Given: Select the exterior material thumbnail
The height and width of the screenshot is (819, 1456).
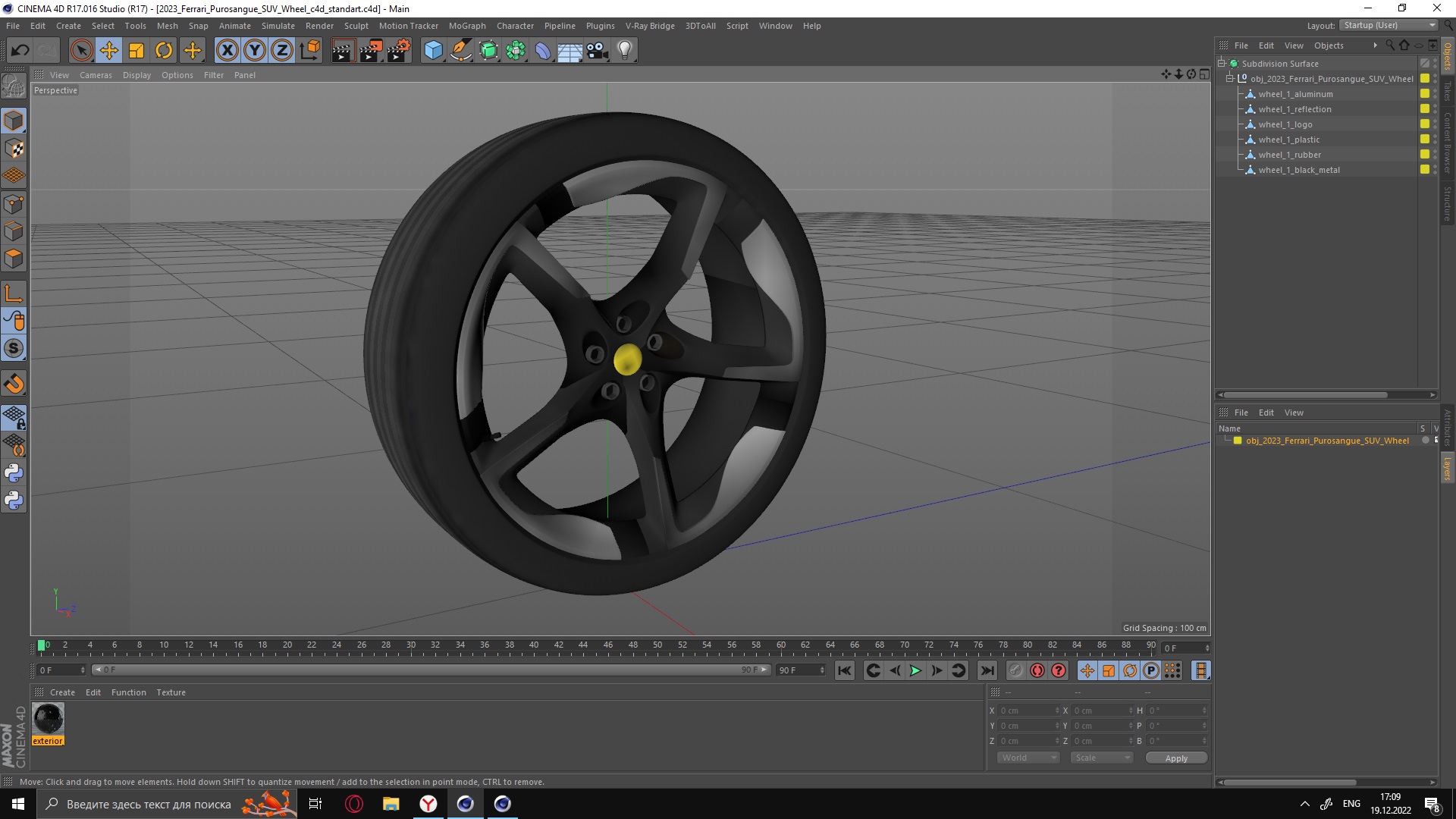Looking at the screenshot, I should click(x=48, y=719).
